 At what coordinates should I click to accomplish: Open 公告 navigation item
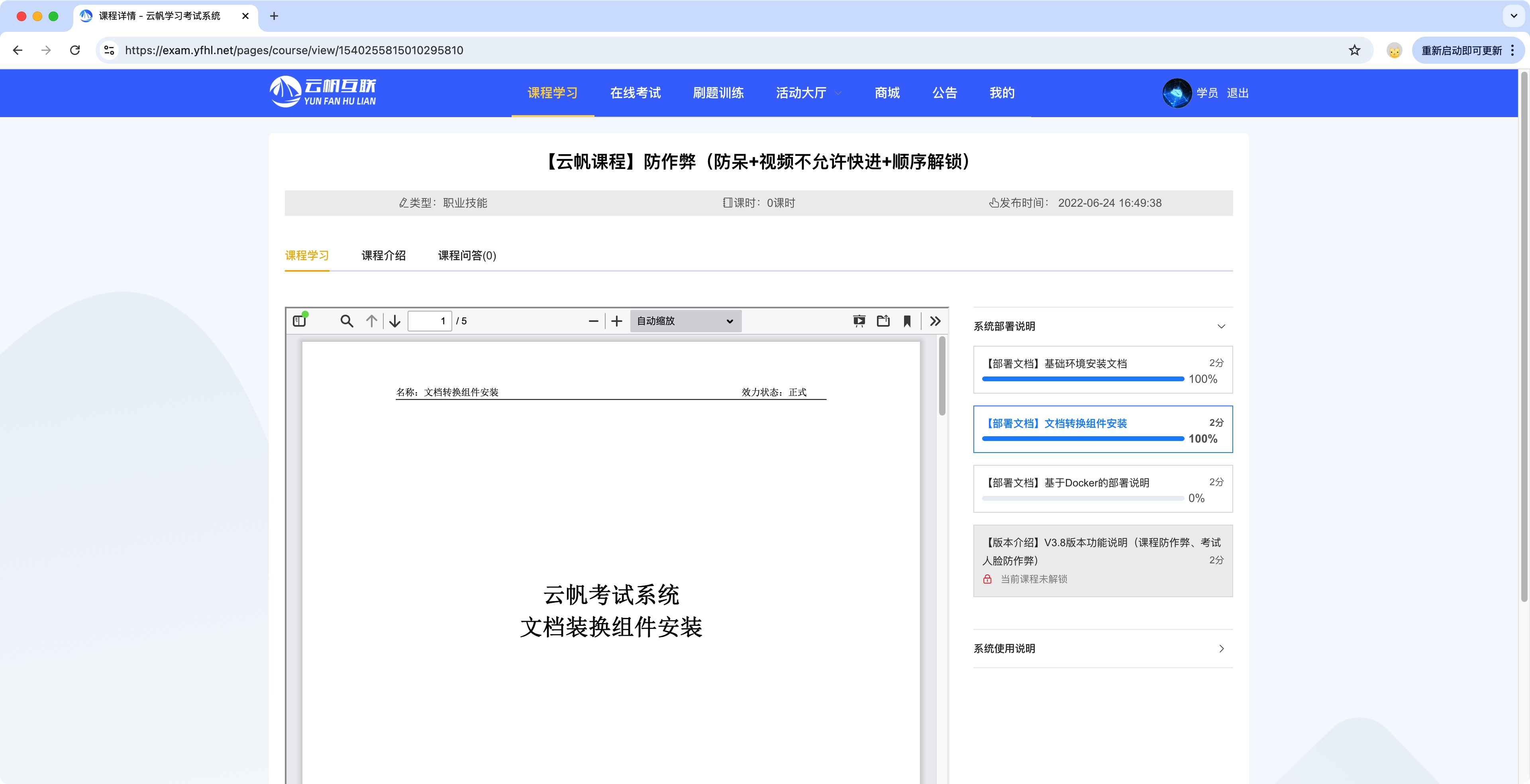pos(944,93)
